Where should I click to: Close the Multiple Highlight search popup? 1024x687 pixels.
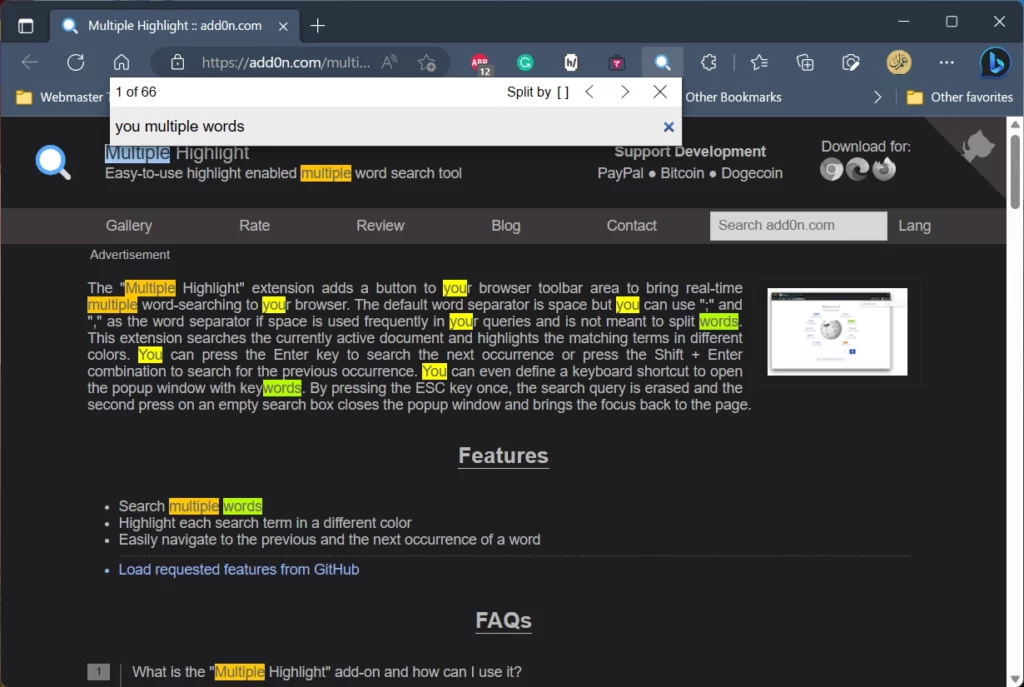coord(660,92)
